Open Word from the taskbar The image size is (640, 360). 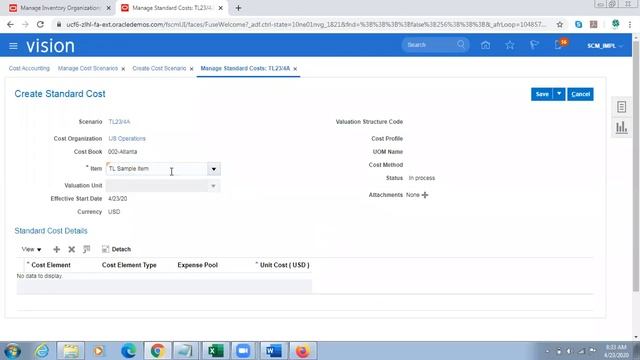[x=273, y=351]
